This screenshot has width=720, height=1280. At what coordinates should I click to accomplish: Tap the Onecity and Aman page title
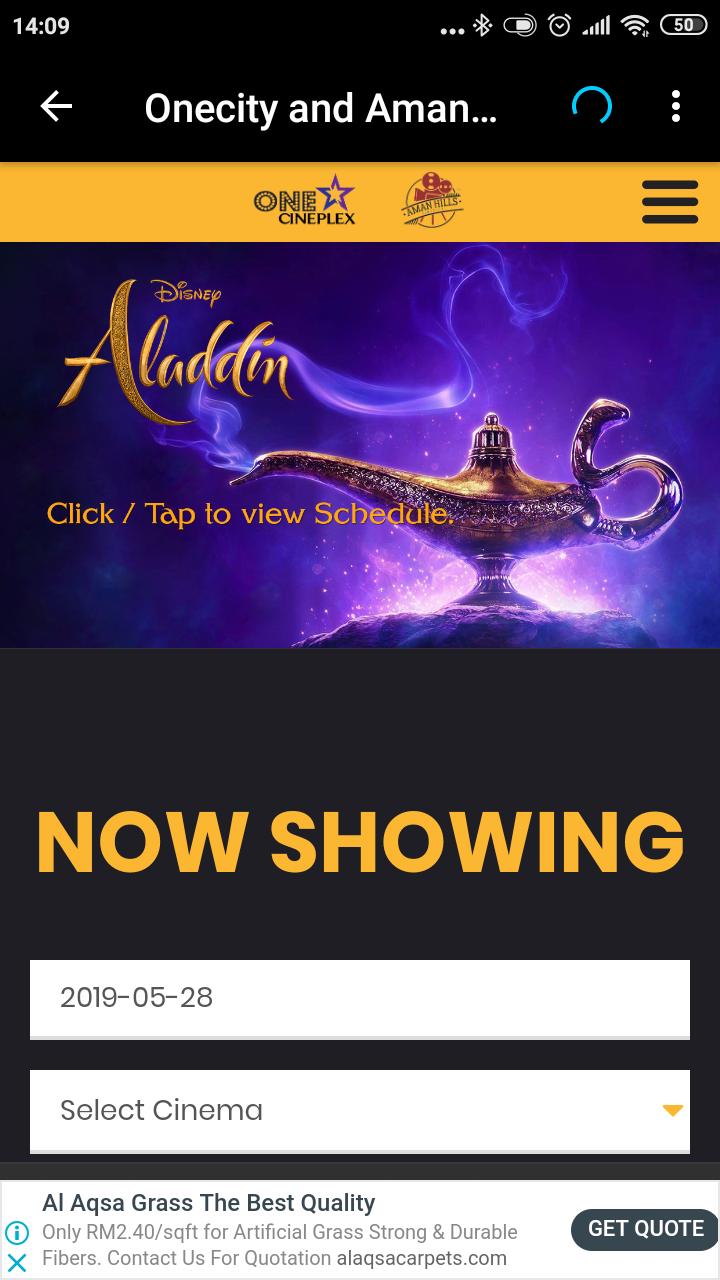pyautogui.click(x=320, y=108)
